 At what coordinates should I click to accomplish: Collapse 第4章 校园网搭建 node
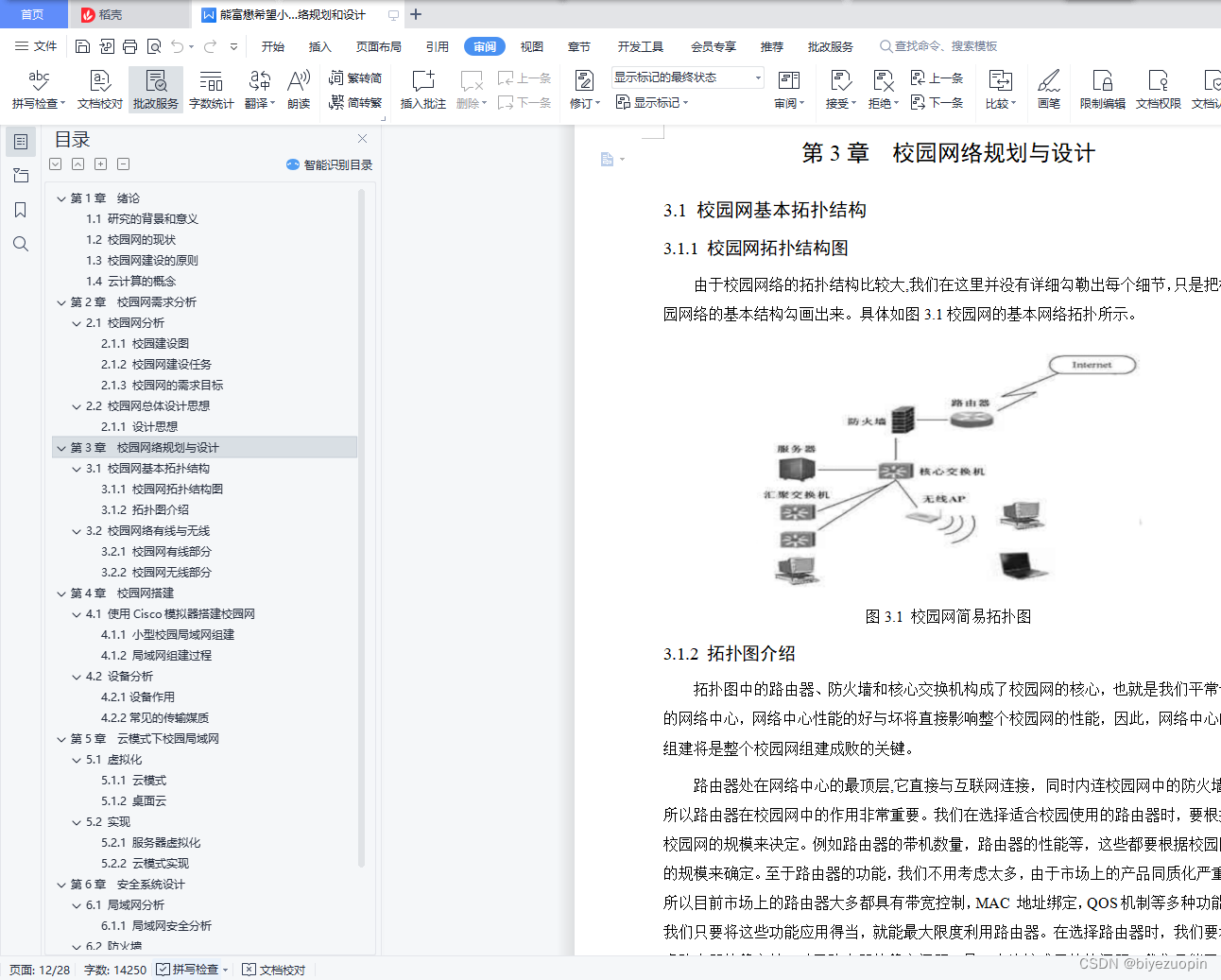pos(61,593)
